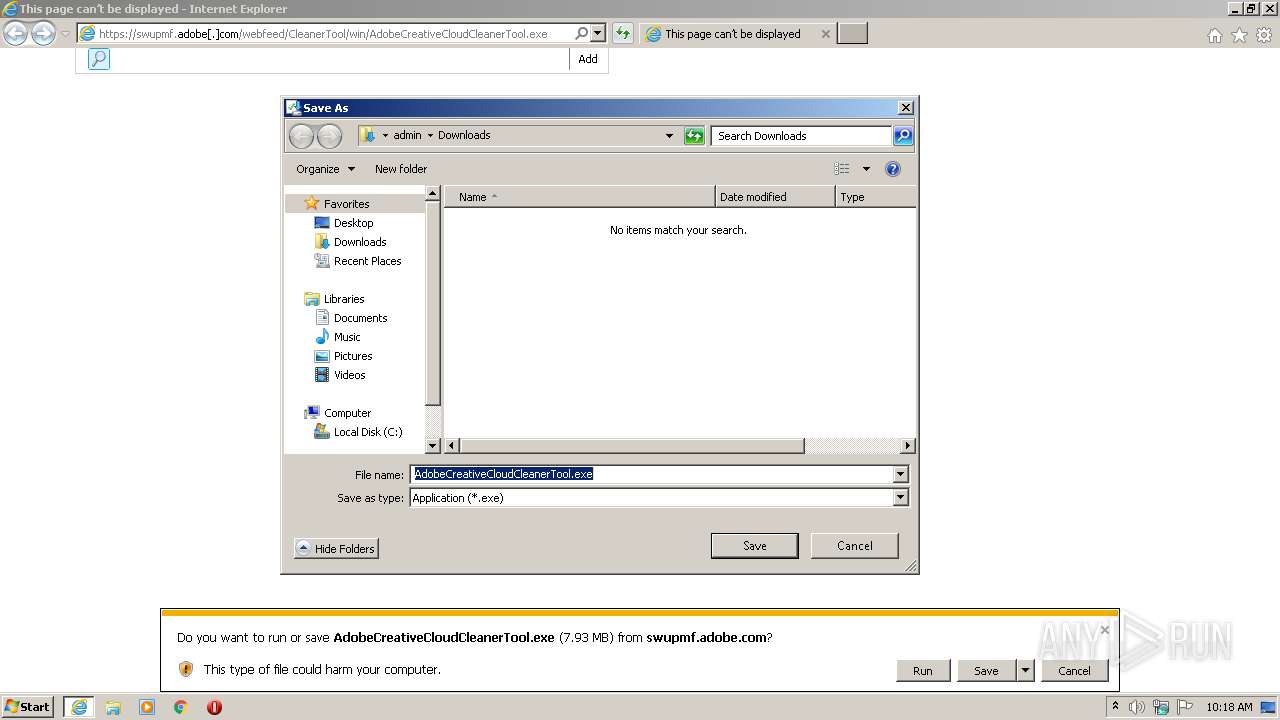Click the File name input field

[651, 474]
